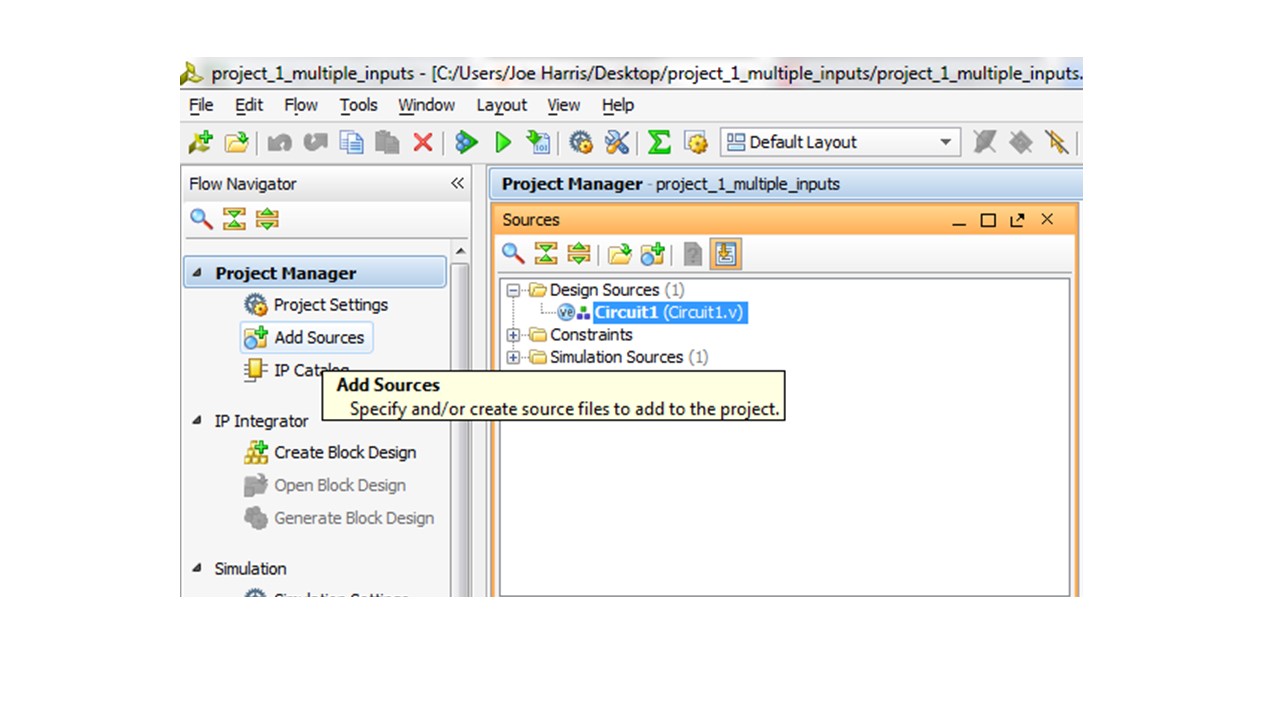
Task: Expand the Constraints folder
Action: pos(514,335)
